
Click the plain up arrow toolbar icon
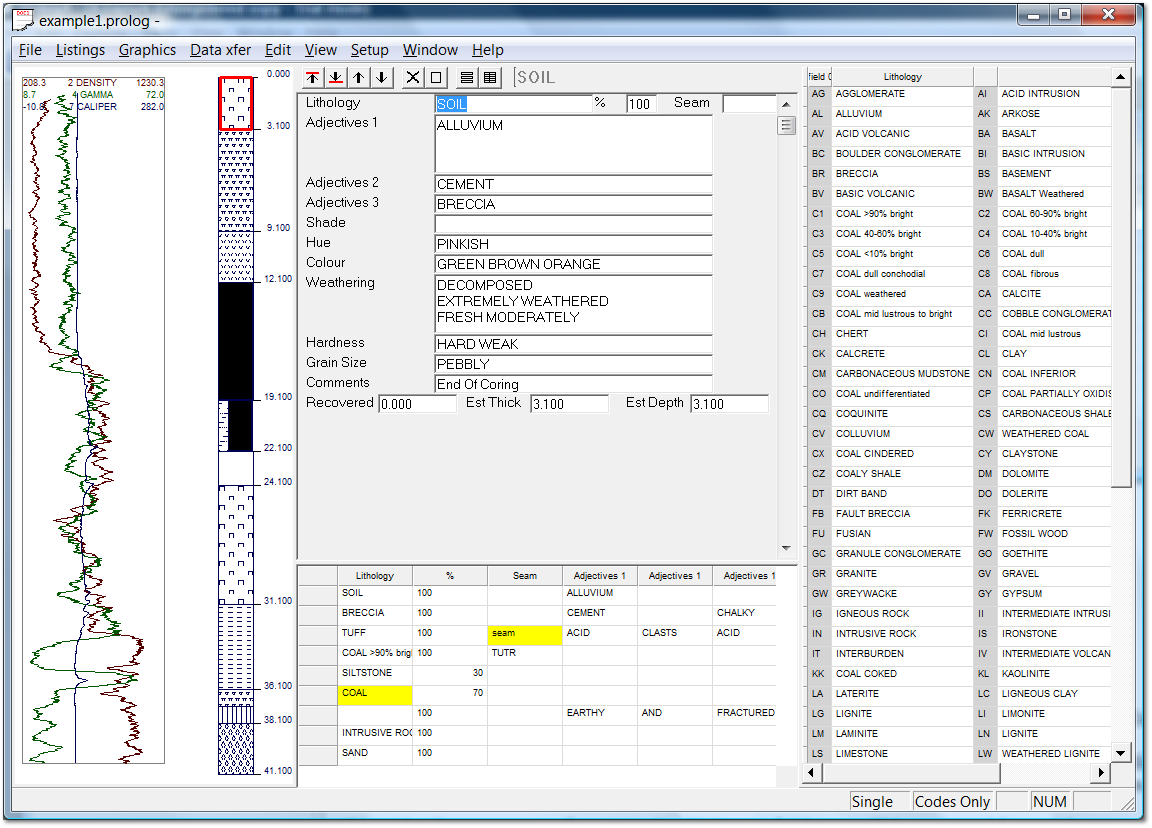tap(359, 78)
